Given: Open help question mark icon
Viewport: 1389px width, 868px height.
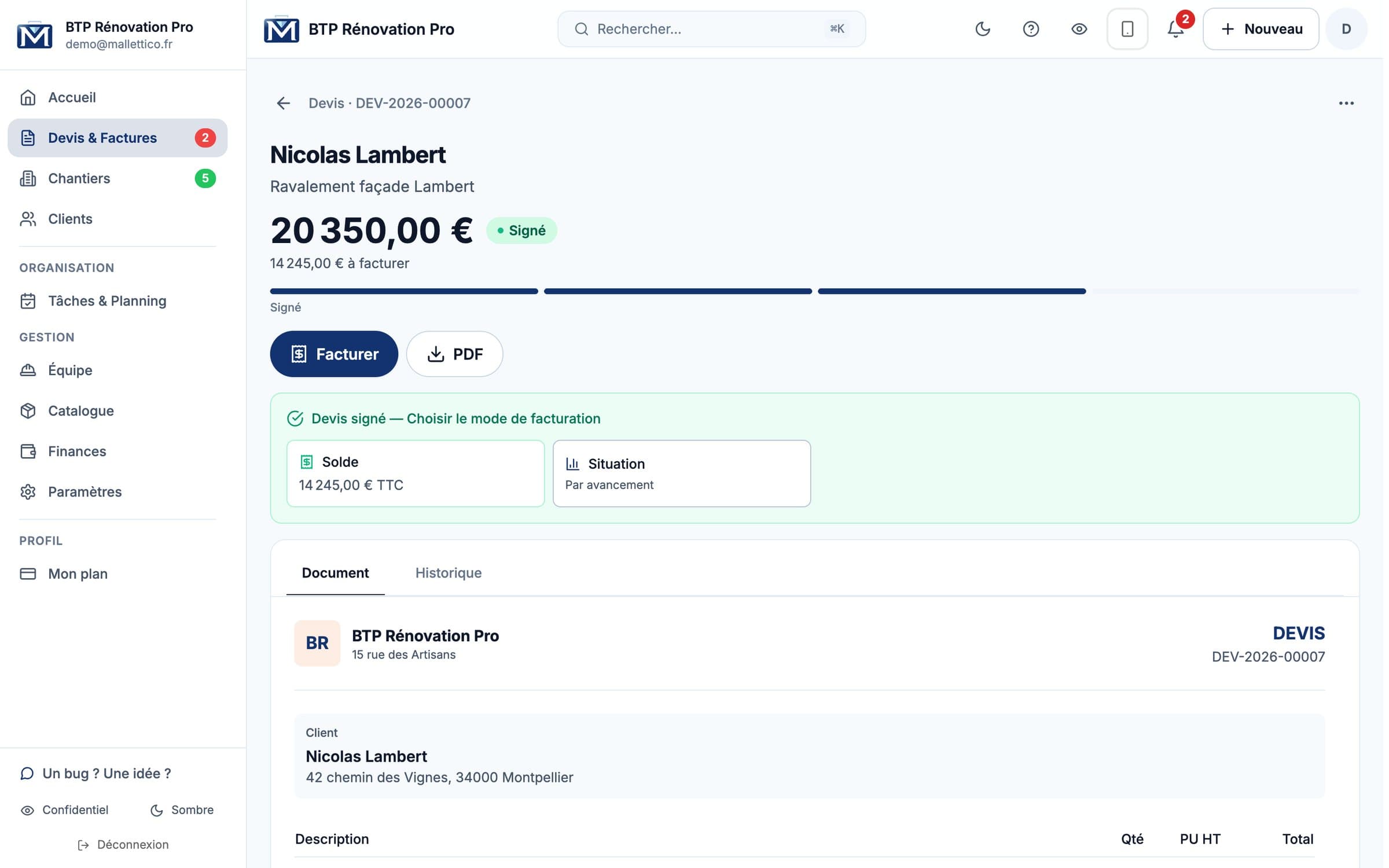Looking at the screenshot, I should point(1031,29).
